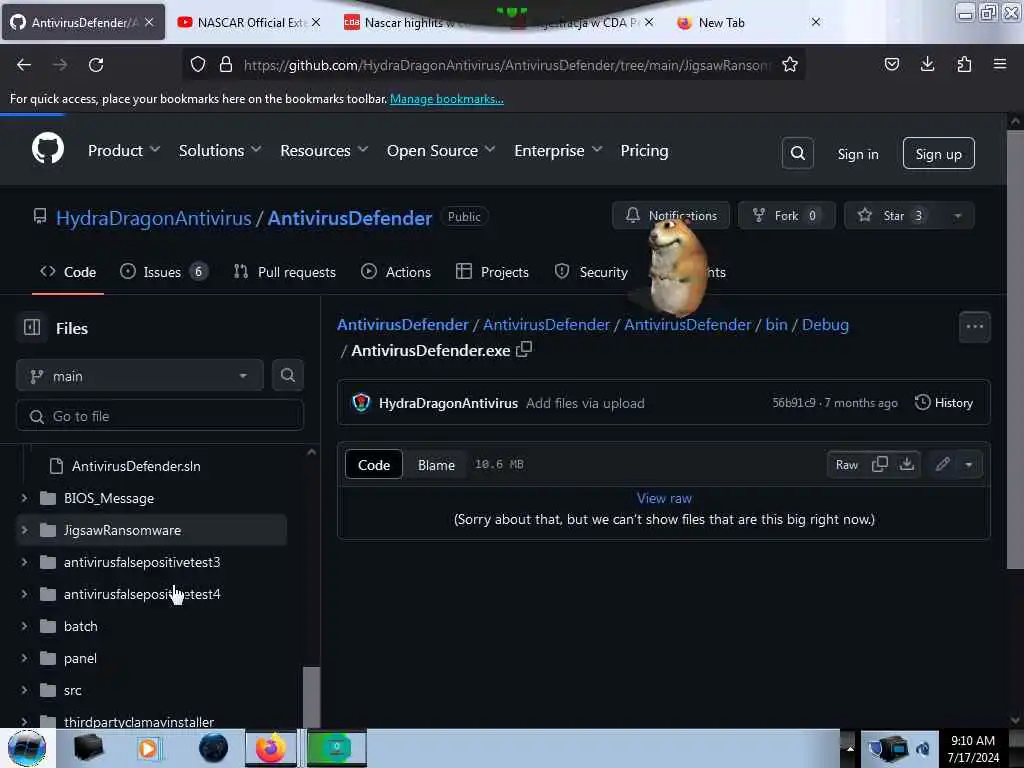Open the file History link
Image resolution: width=1024 pixels, height=768 pixels.
tap(944, 402)
